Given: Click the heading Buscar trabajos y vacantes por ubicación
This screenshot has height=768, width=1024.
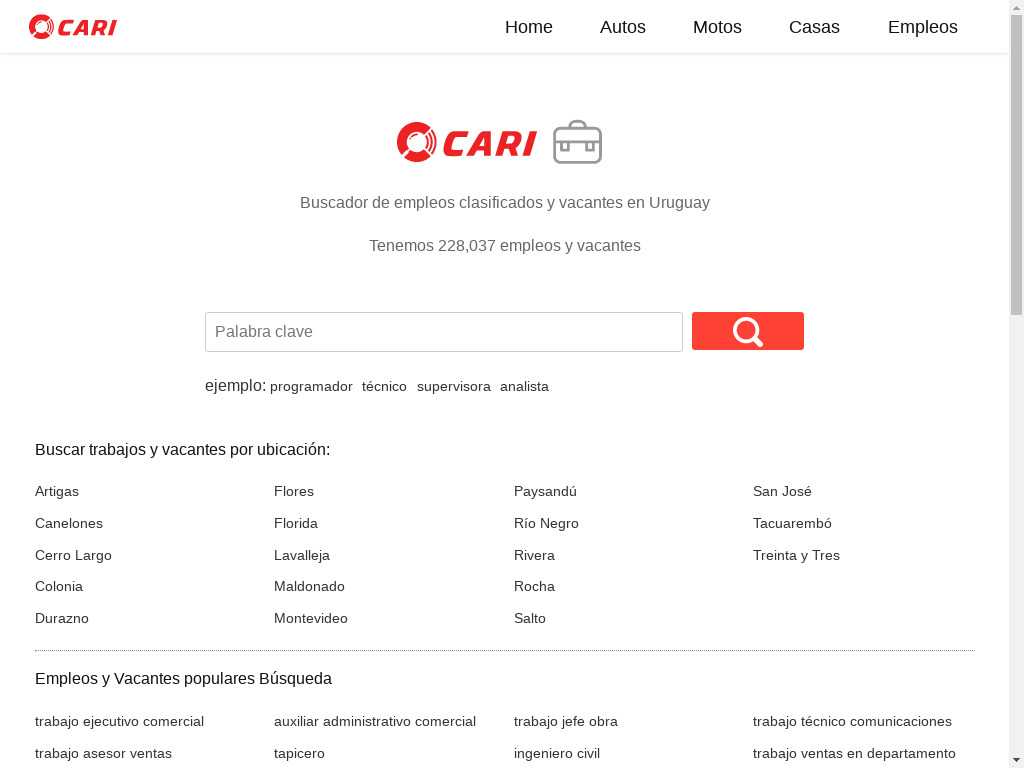Looking at the screenshot, I should click(182, 449).
